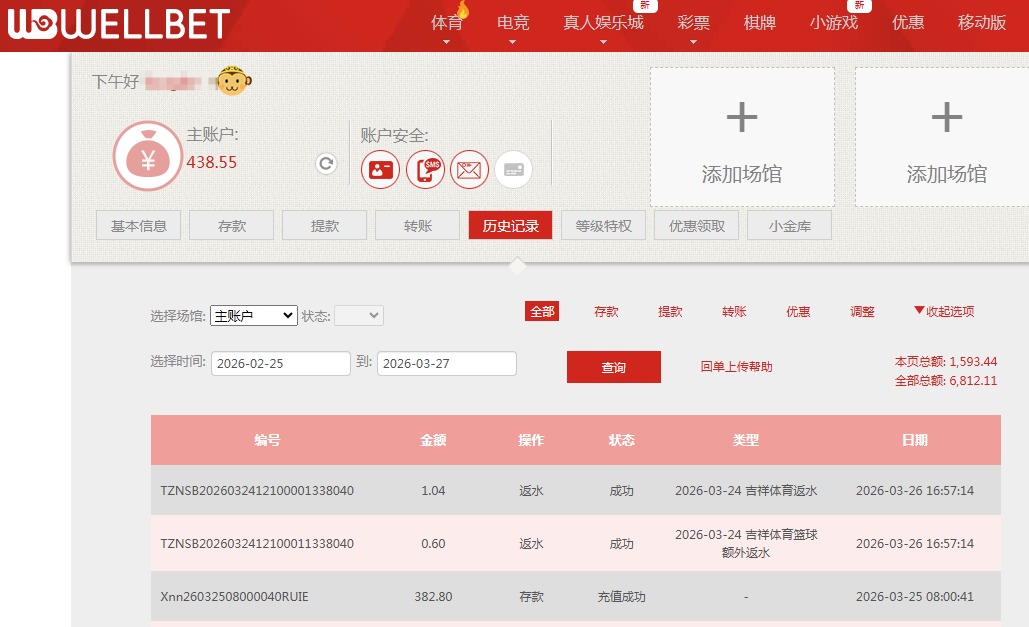Click the monkey avatar next to the greeting
Viewport: 1029px width, 627px height.
[x=232, y=80]
